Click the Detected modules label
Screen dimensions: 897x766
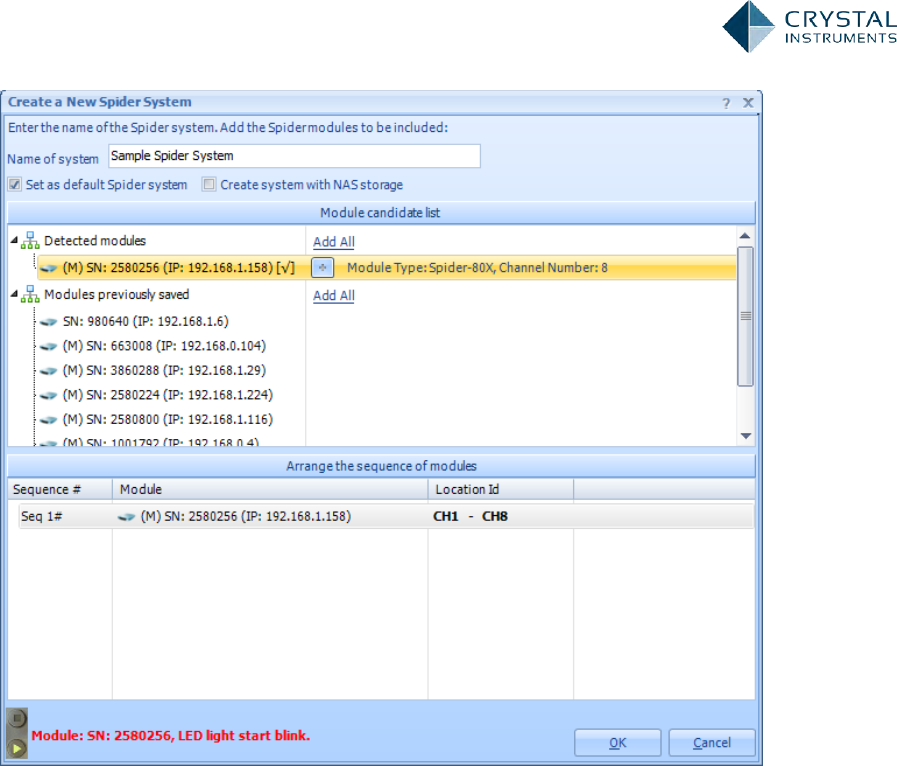click(95, 241)
